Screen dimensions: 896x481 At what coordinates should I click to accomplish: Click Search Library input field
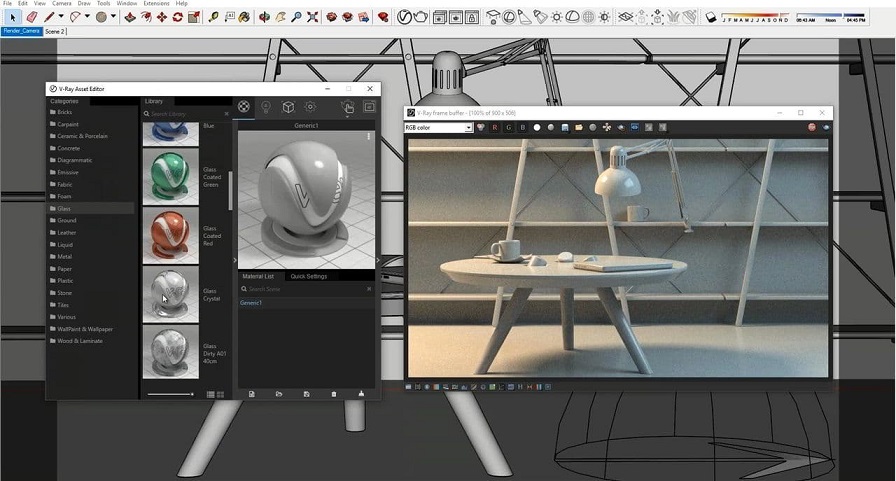click(x=185, y=114)
